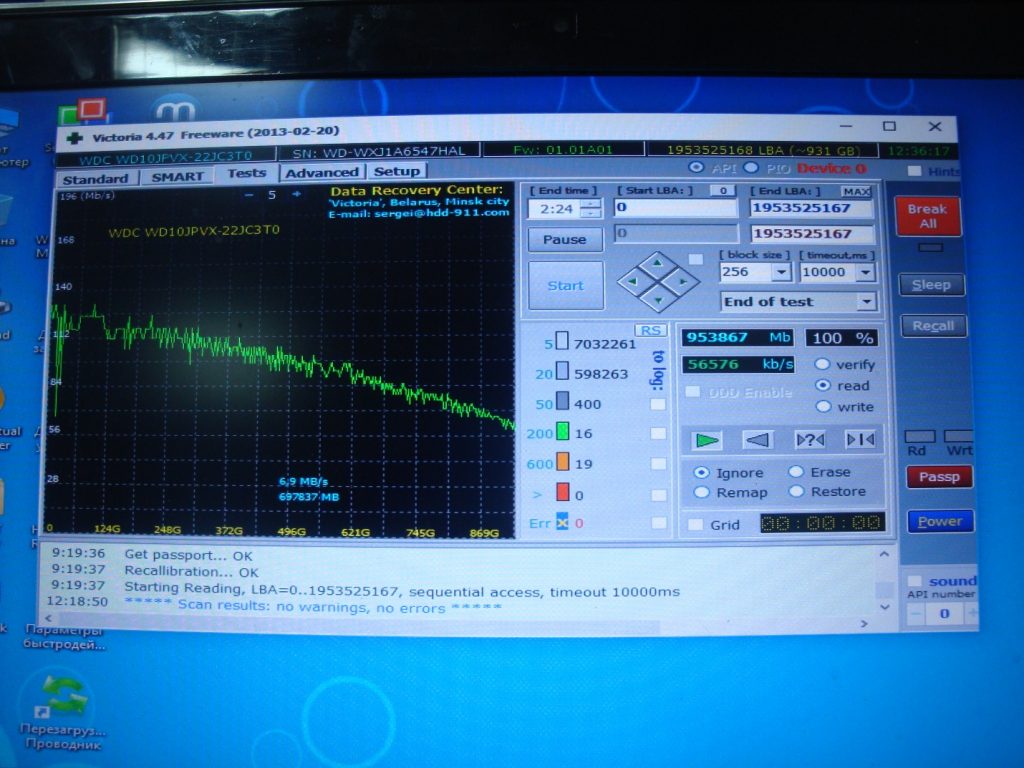Click the white 5 ms block indicator
Image resolution: width=1024 pixels, height=768 pixels.
point(561,341)
